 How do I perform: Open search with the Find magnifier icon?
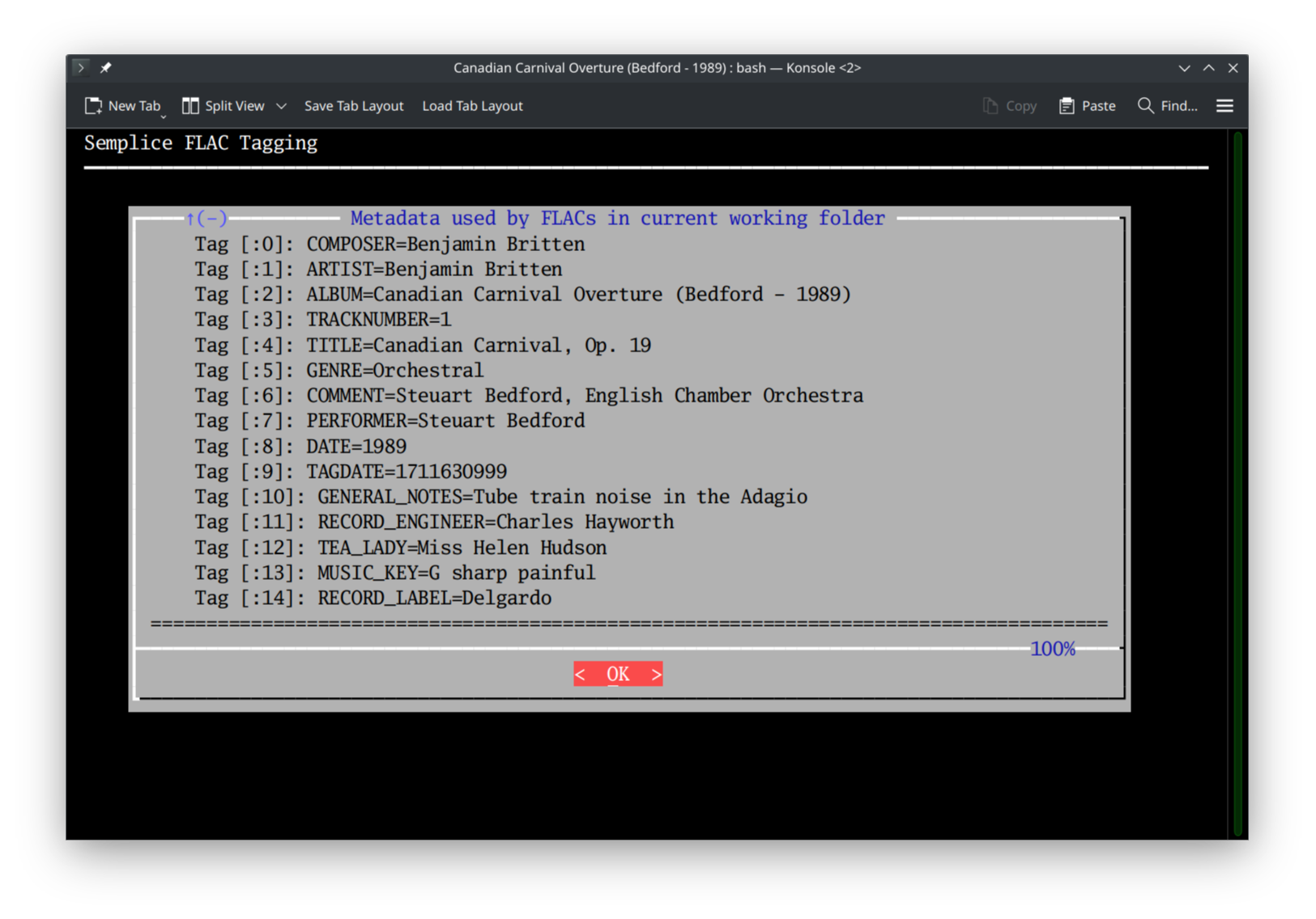click(1144, 105)
